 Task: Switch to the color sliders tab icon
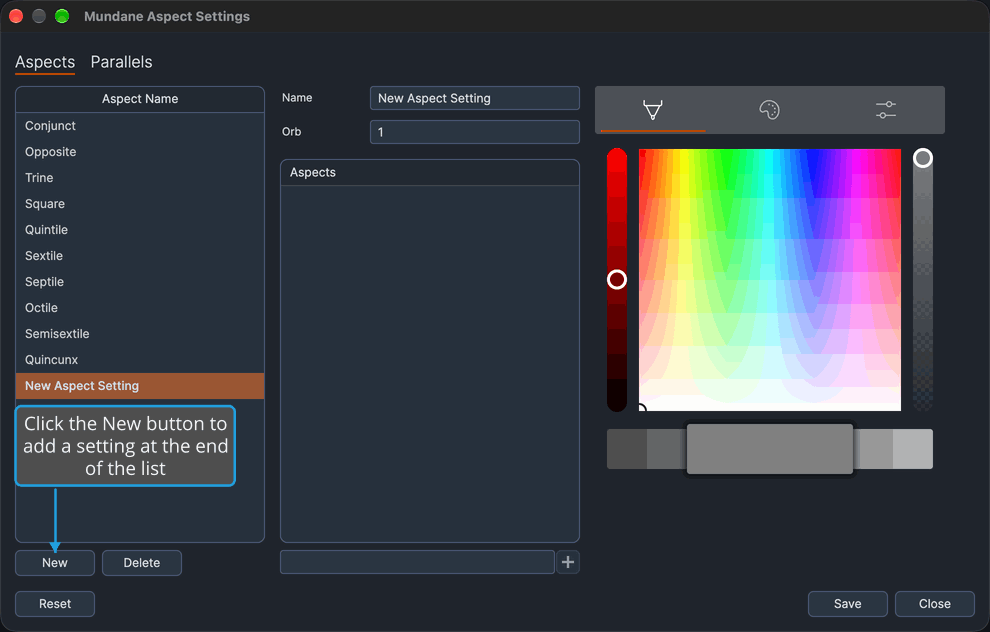pyautogui.click(x=886, y=110)
